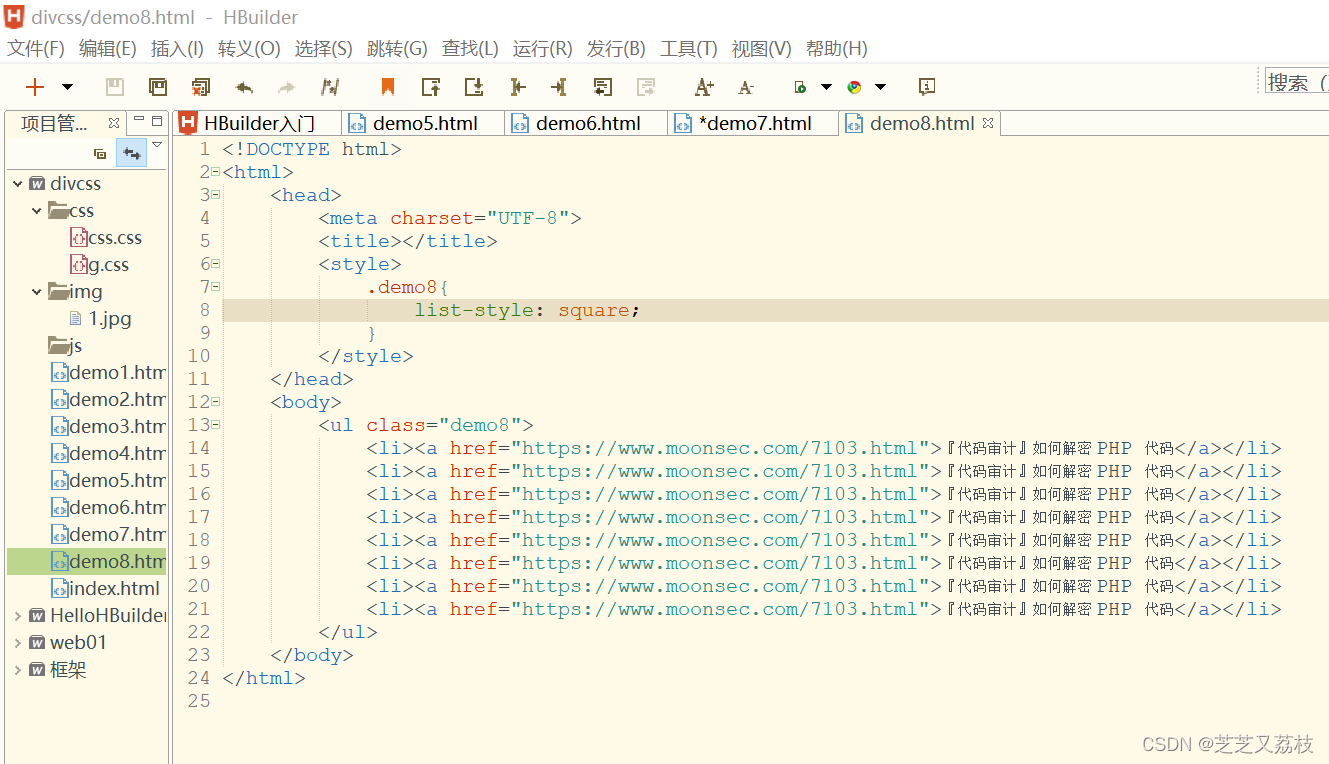
Task: Click the search box in the top right
Action: 1296,82
